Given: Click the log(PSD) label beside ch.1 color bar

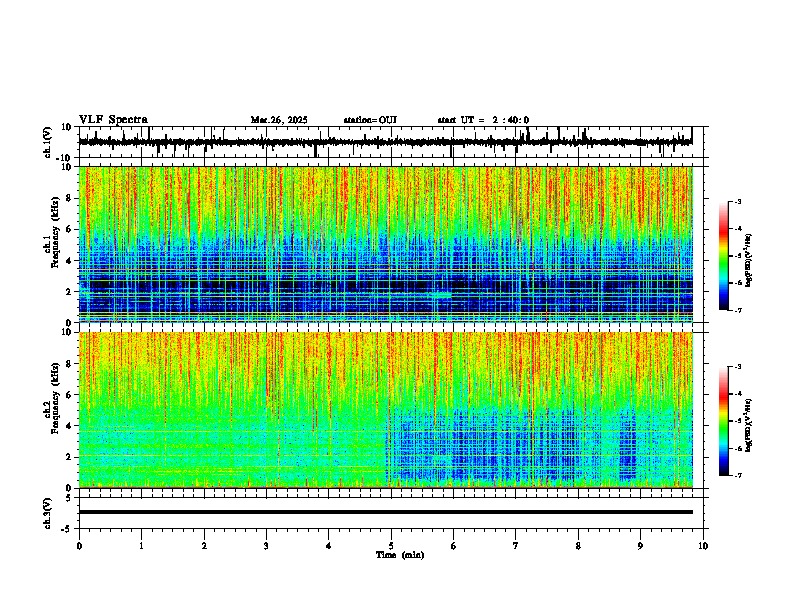Looking at the screenshot, I should (x=749, y=261).
